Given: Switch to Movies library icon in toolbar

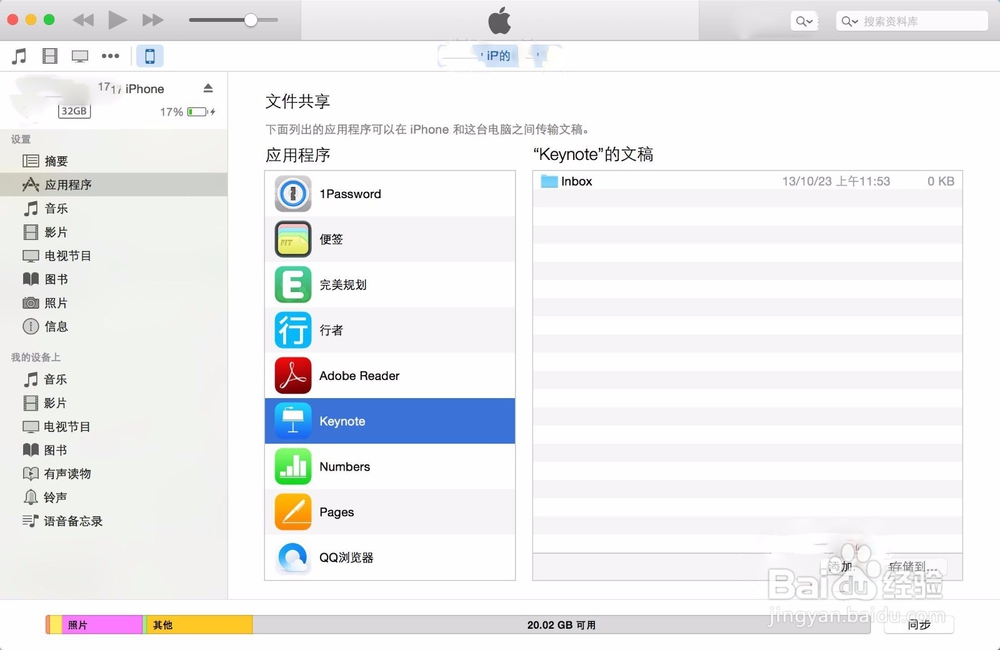Looking at the screenshot, I should coord(50,56).
